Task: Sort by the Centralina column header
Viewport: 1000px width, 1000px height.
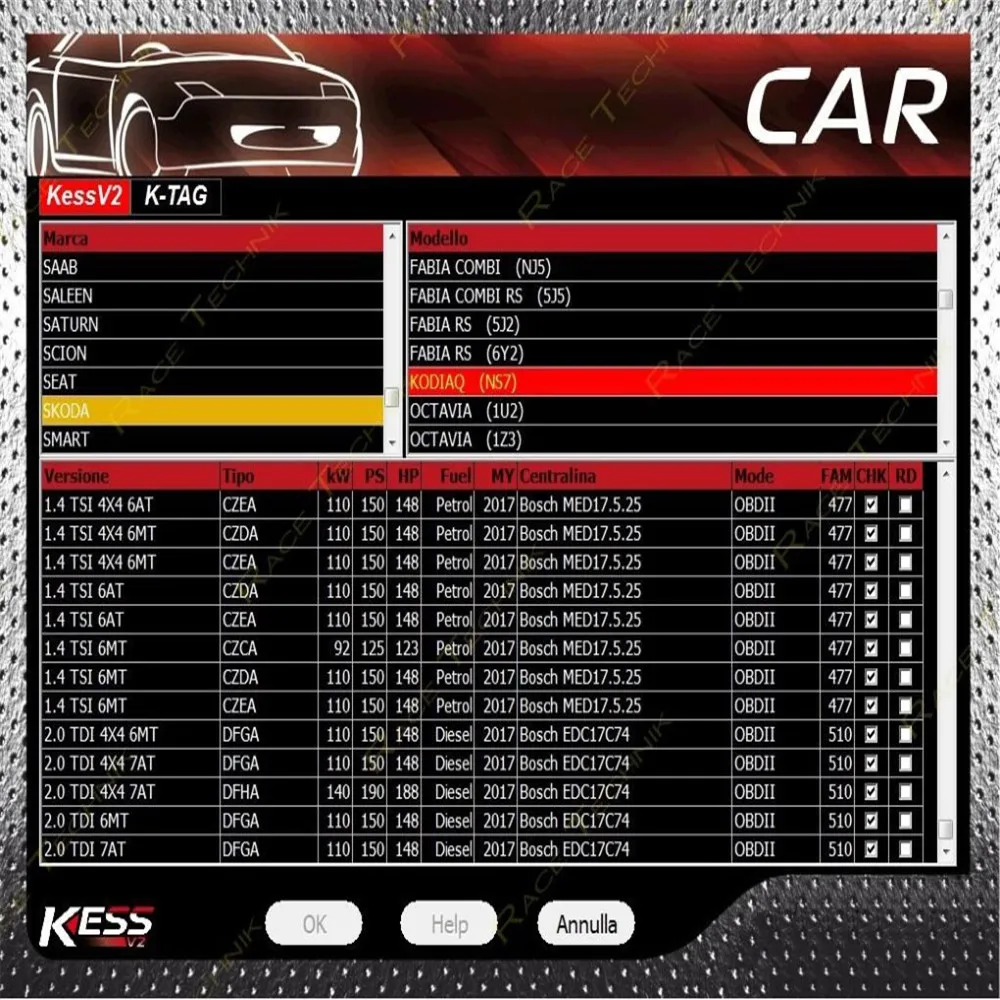Action: 624,476
